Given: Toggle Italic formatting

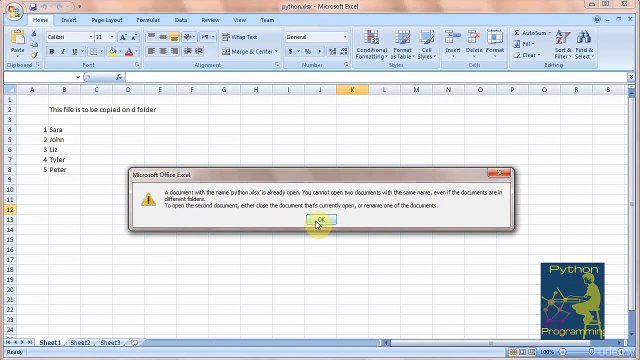Looking at the screenshot, I should [63, 51].
